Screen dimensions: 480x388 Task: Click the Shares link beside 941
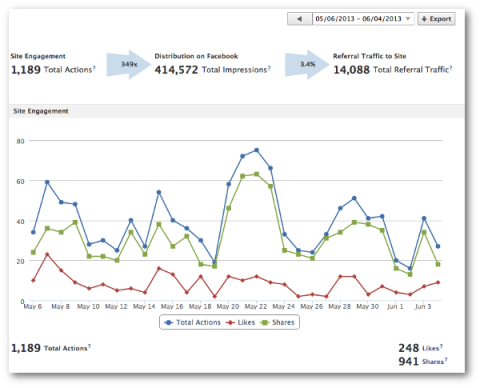click(x=433, y=362)
